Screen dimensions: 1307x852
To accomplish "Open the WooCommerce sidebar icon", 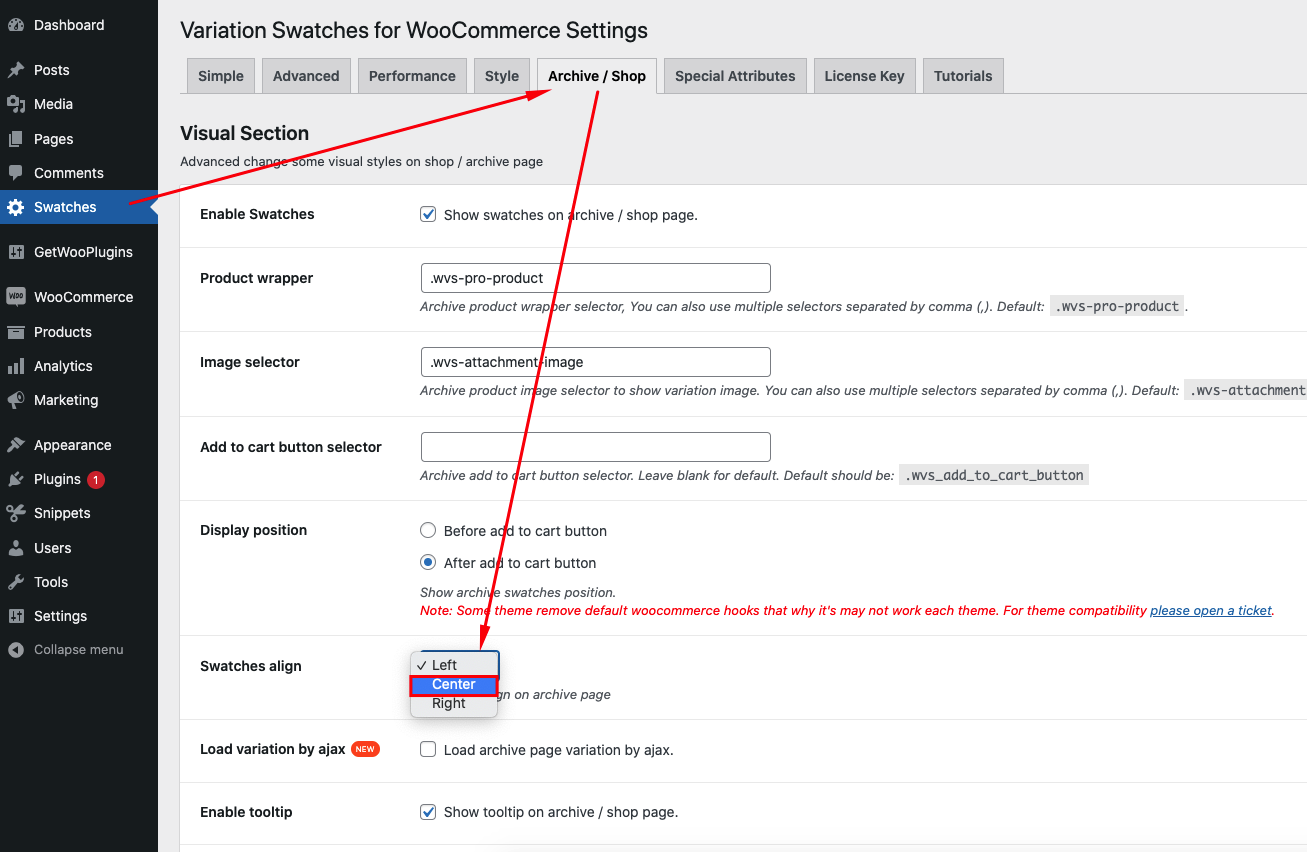I will (x=15, y=297).
